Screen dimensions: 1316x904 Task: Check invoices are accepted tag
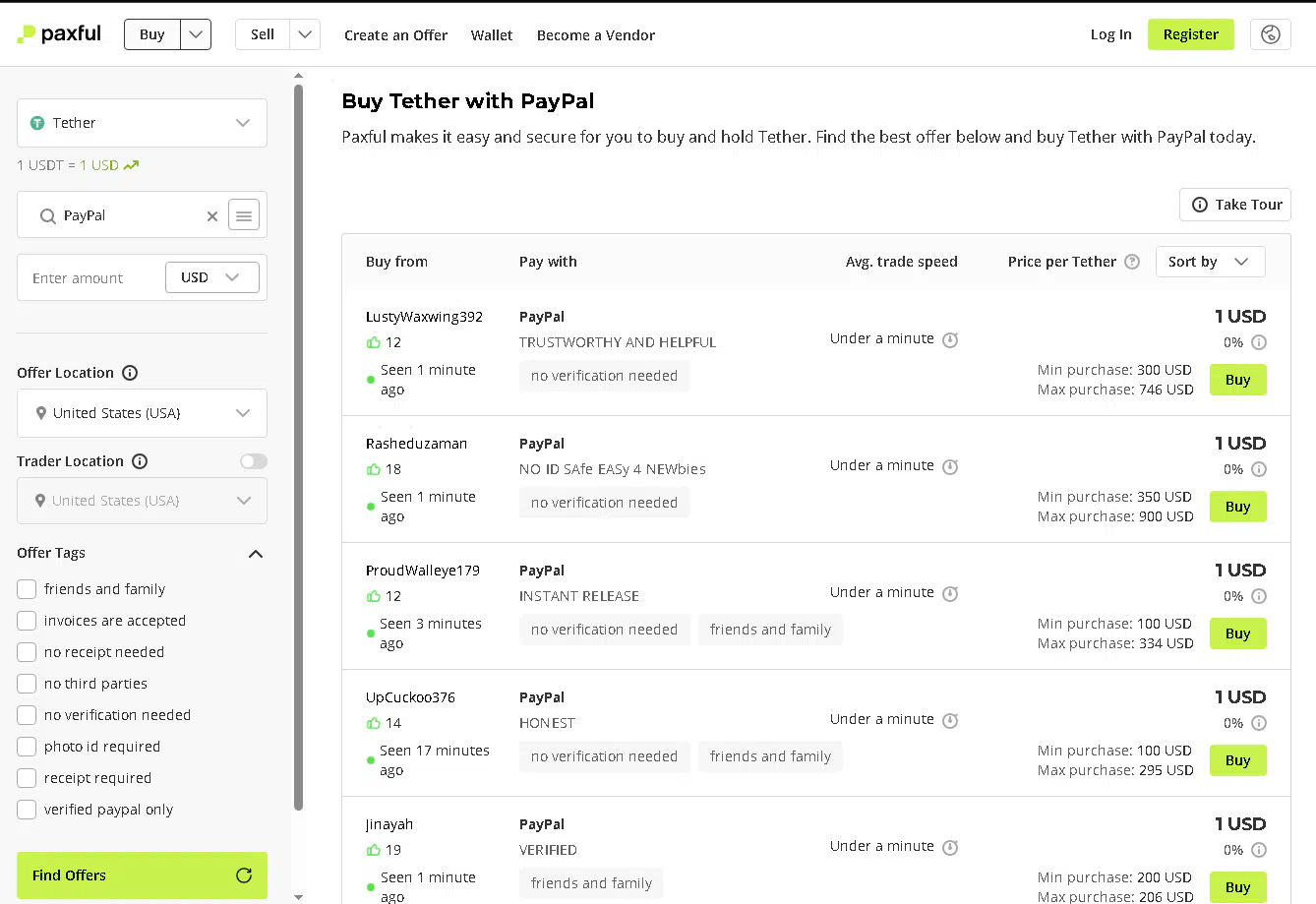pyautogui.click(x=27, y=621)
